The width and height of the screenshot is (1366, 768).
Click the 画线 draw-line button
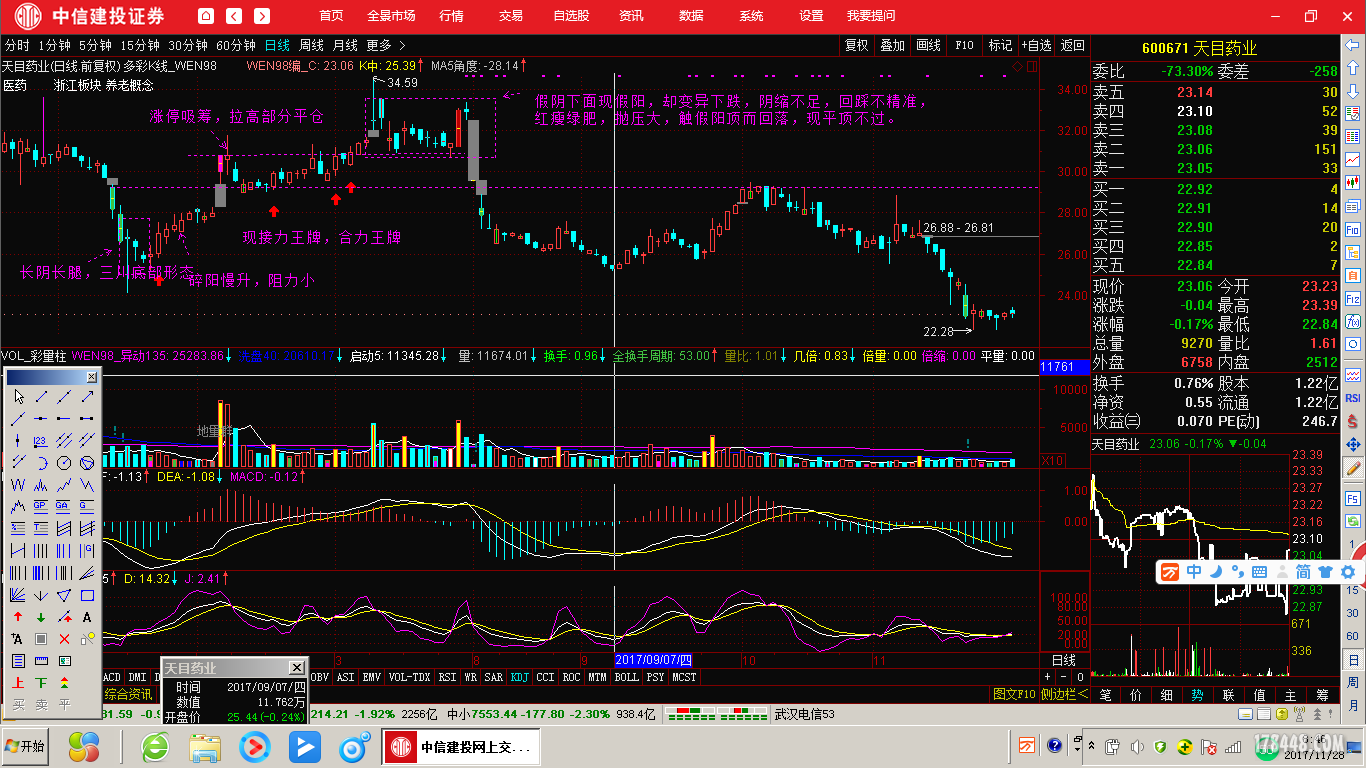click(928, 45)
